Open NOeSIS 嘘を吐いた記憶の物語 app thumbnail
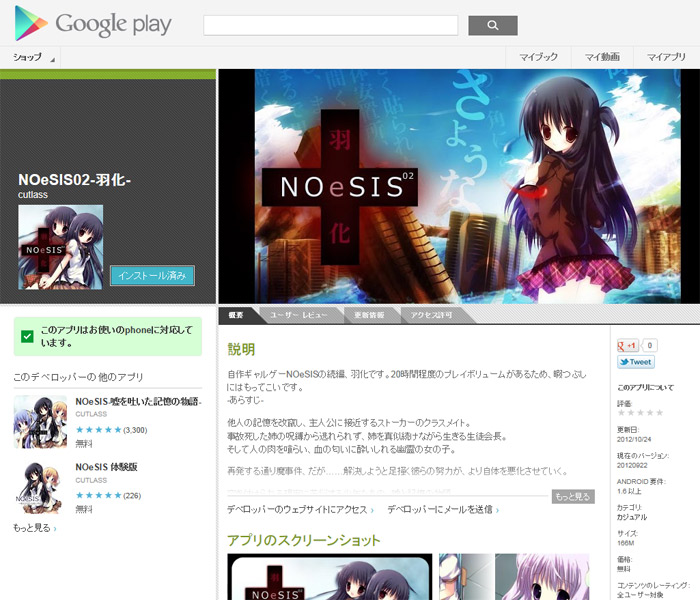 [x=40, y=422]
